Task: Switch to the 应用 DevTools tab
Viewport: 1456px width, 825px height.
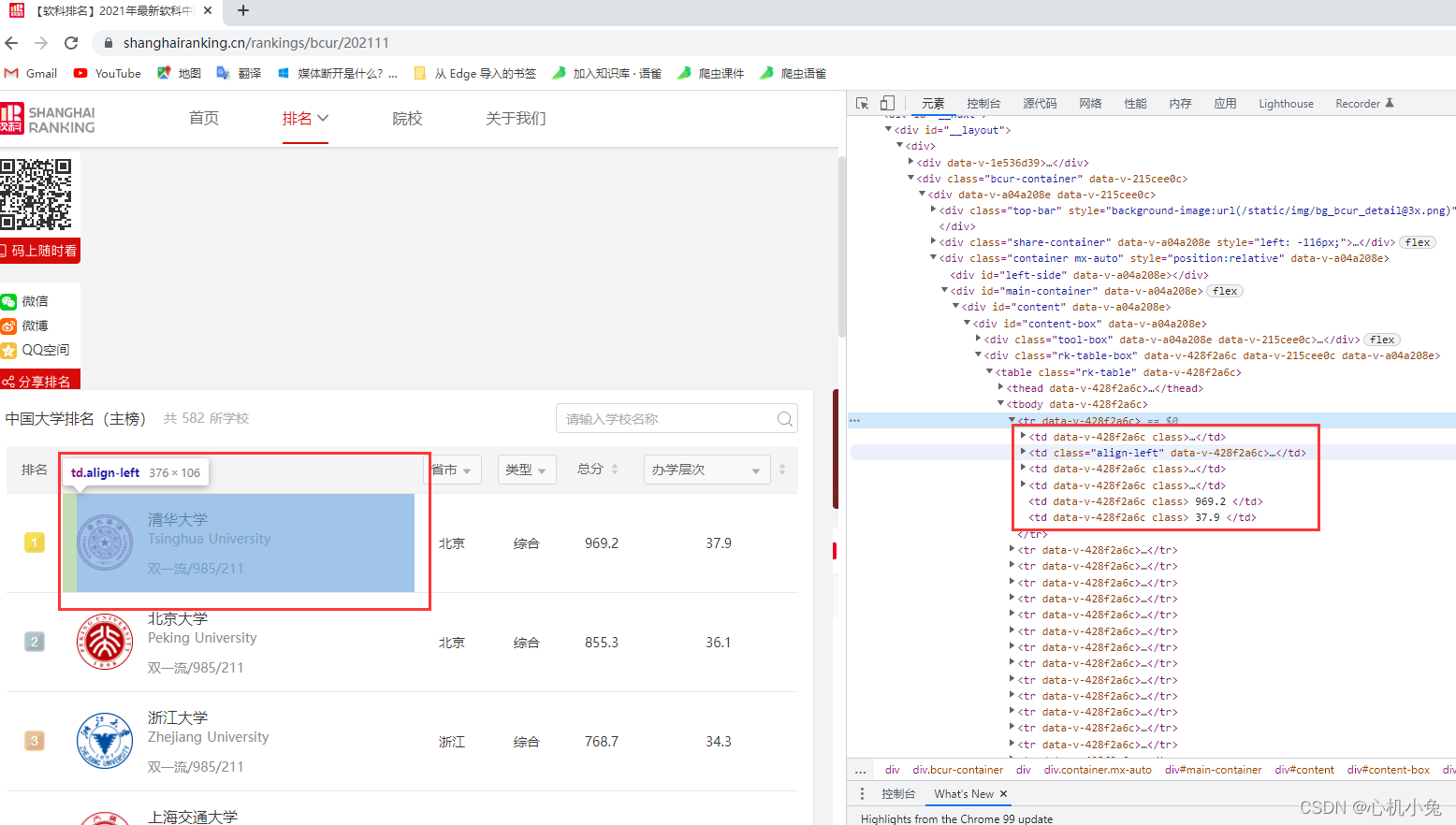Action: pyautogui.click(x=1225, y=103)
